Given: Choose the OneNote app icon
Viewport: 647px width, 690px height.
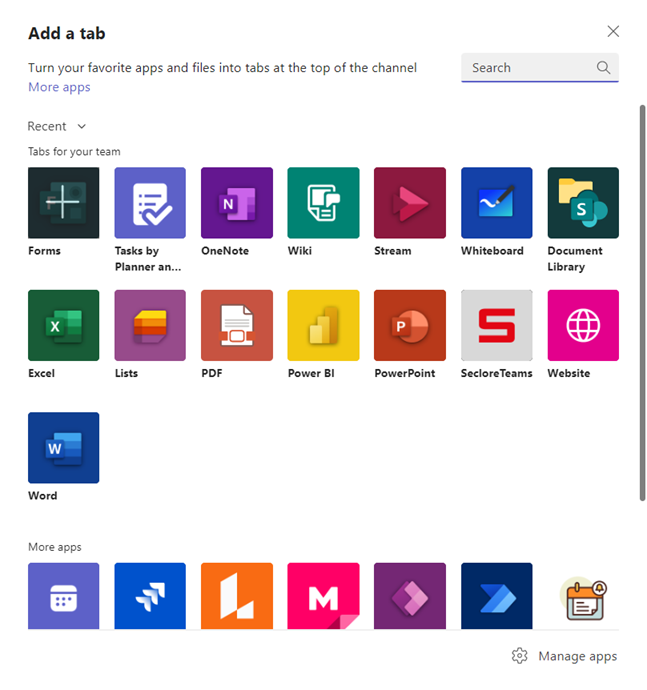Looking at the screenshot, I should pyautogui.click(x=237, y=202).
